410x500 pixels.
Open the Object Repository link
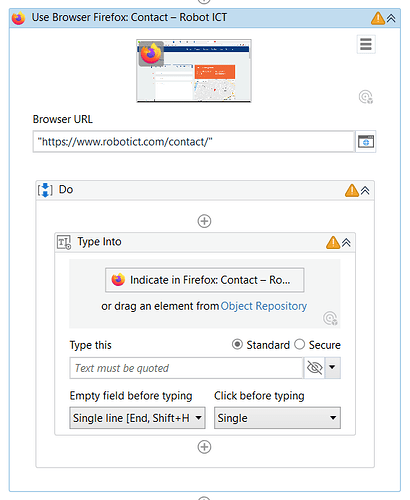coord(264,306)
